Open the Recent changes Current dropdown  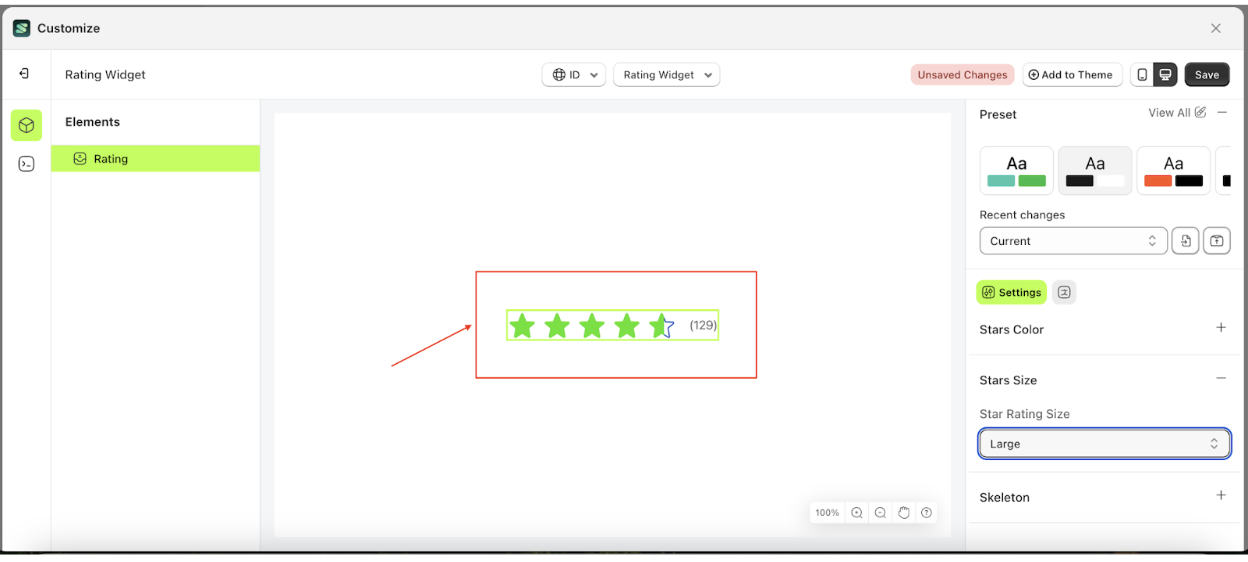1073,241
